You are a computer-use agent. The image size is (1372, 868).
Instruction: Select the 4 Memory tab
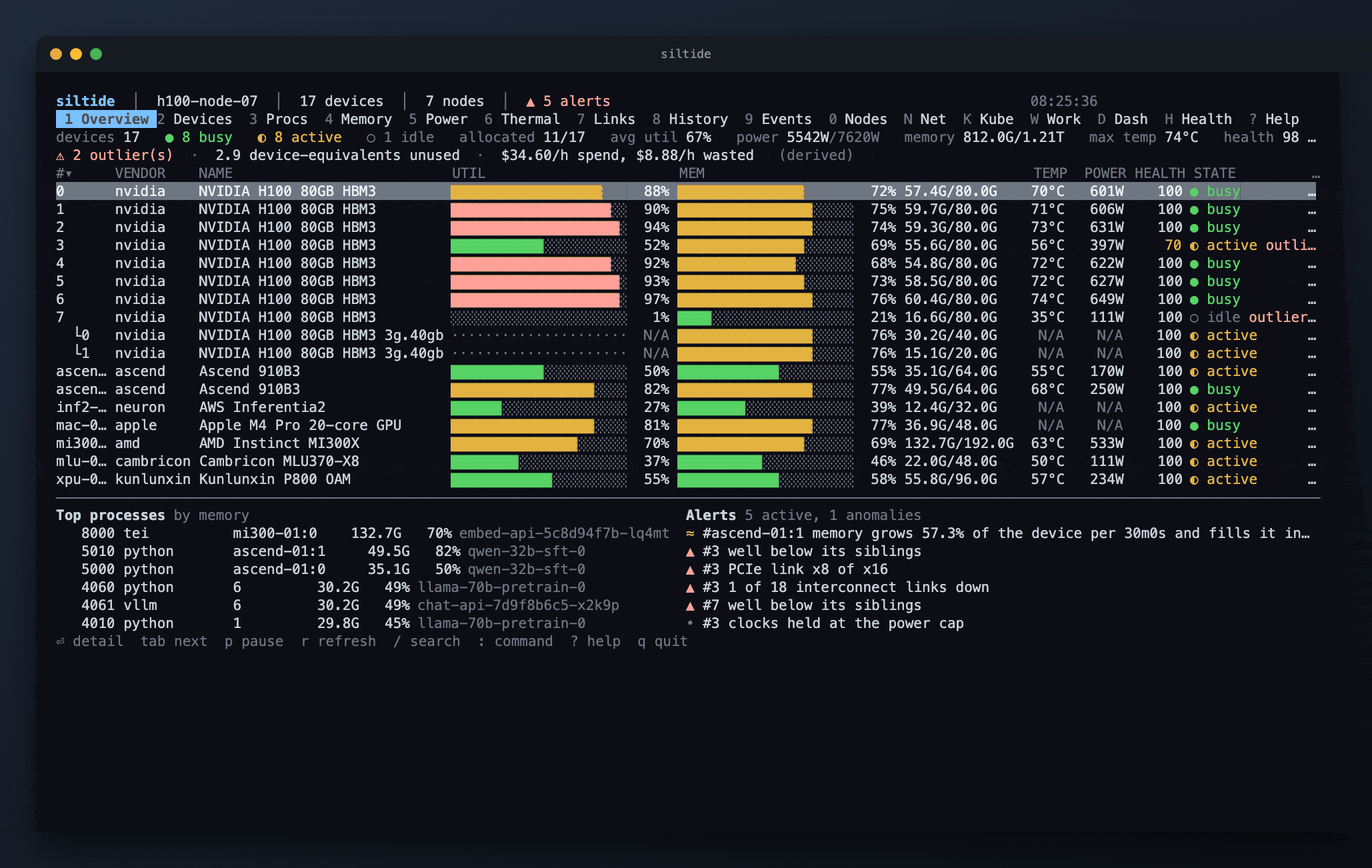pos(358,119)
